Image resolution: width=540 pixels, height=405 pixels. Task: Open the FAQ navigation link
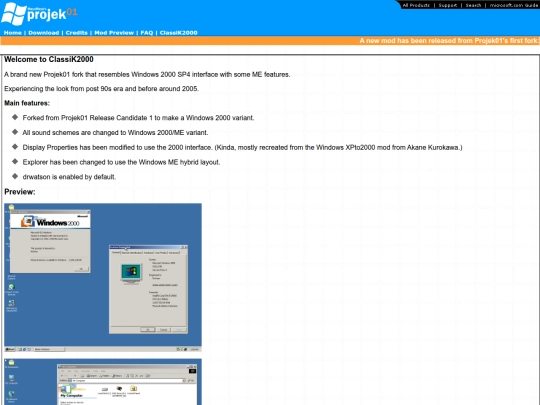[x=147, y=33]
